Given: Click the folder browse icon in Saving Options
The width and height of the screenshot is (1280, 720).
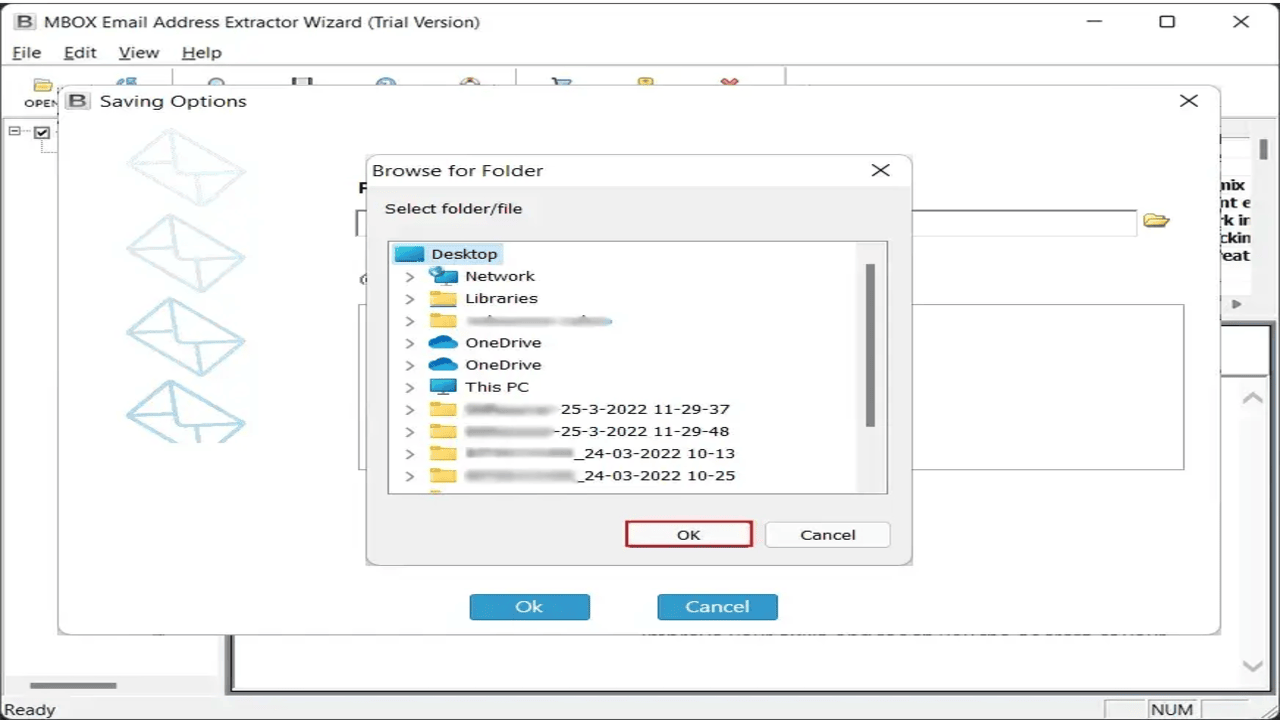Looking at the screenshot, I should [x=1156, y=221].
